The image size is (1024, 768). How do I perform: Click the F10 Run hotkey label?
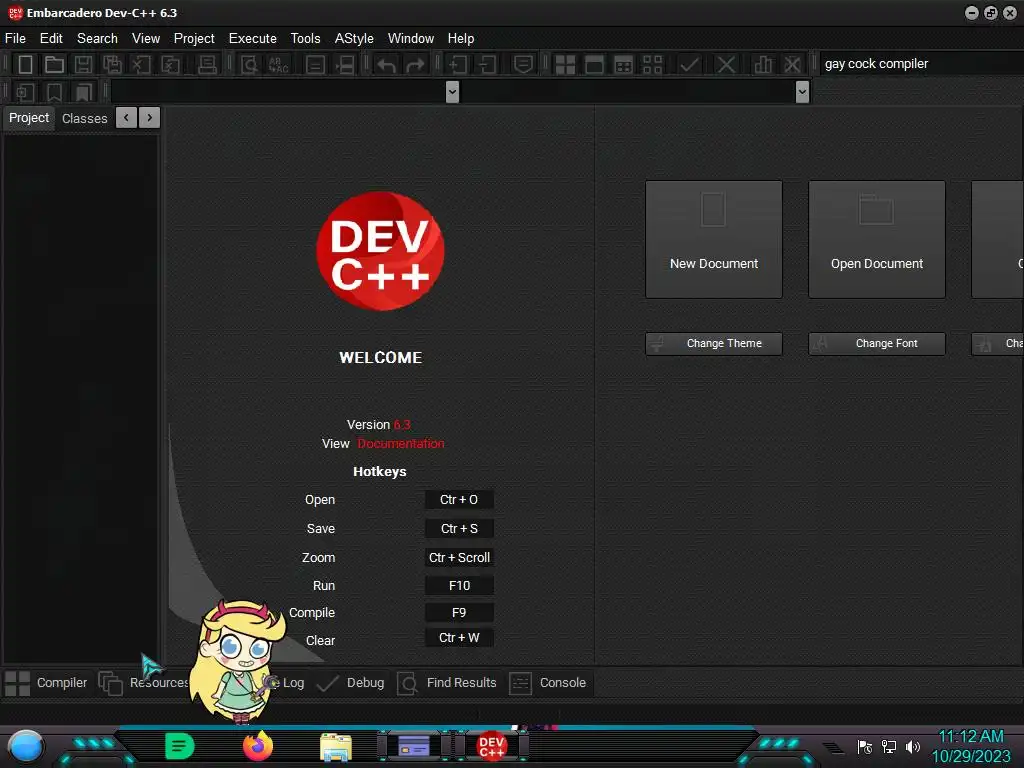click(459, 586)
